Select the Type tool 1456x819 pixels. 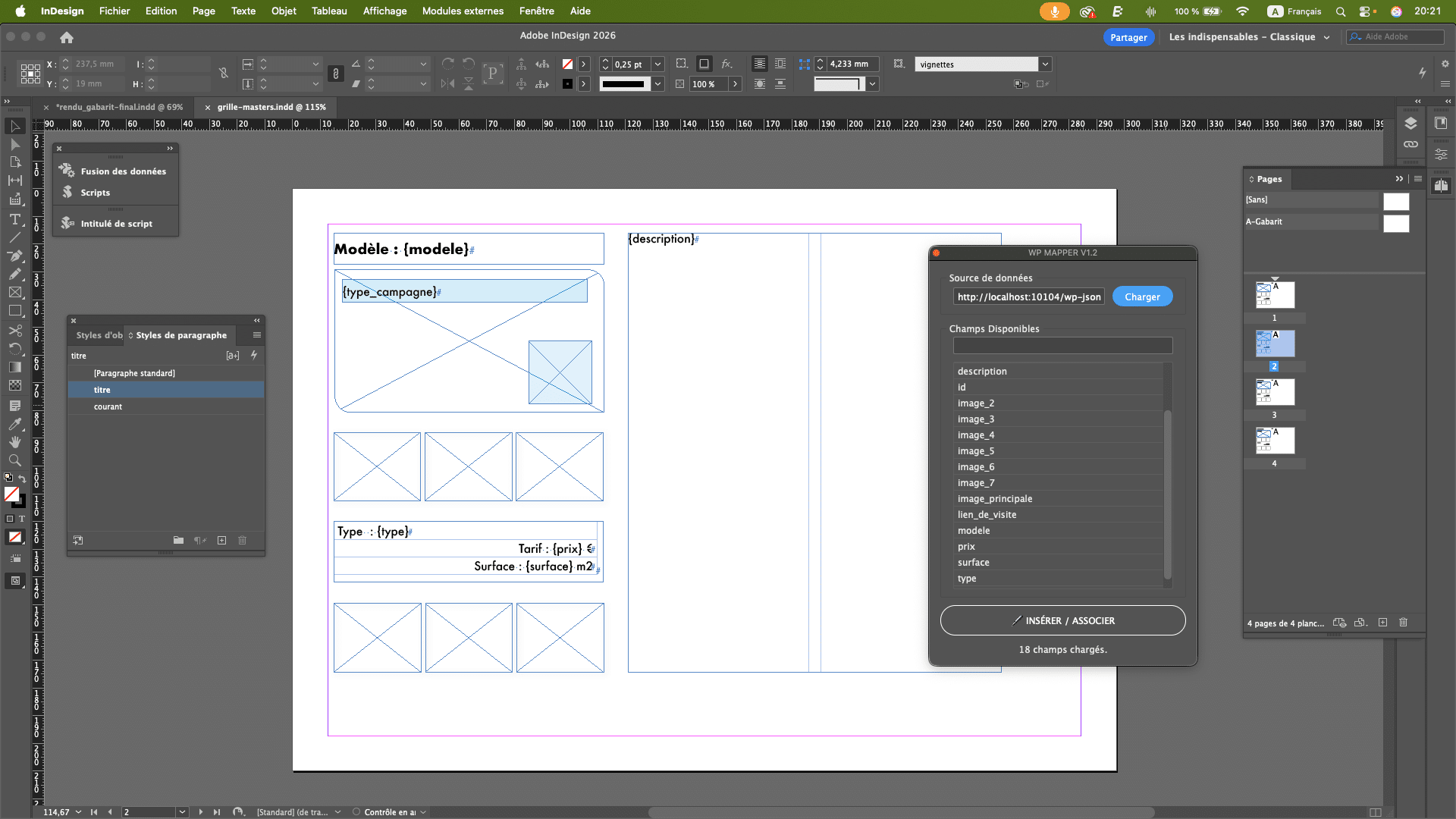pyautogui.click(x=14, y=220)
